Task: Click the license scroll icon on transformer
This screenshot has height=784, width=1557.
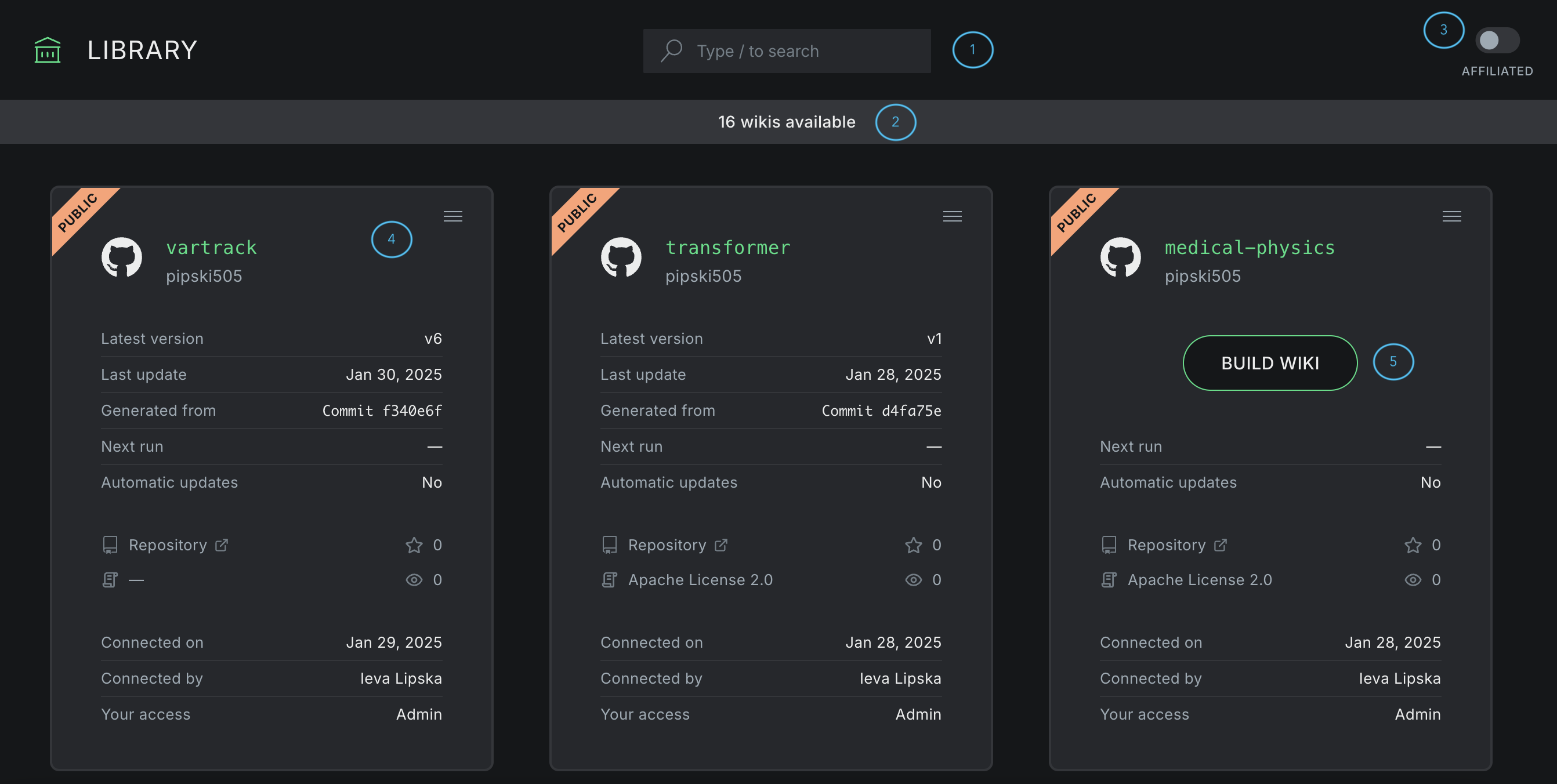Action: [609, 580]
